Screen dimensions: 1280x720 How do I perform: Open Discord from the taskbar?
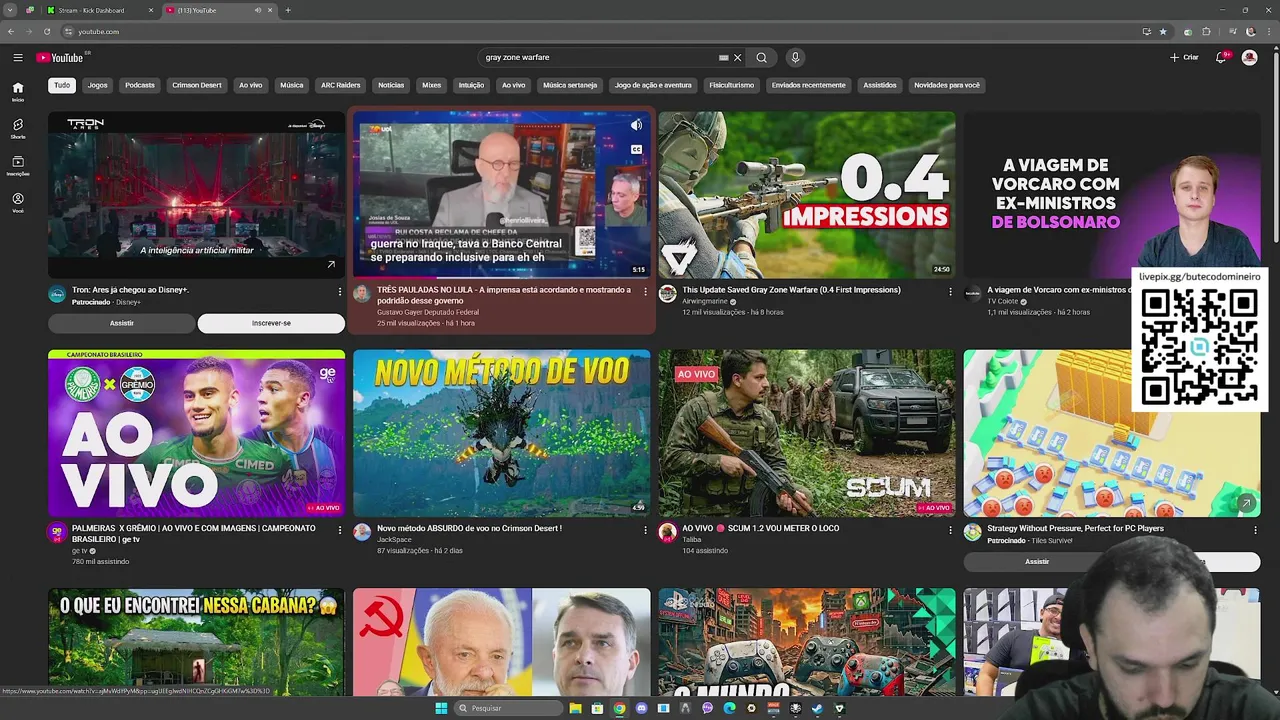coord(641,708)
